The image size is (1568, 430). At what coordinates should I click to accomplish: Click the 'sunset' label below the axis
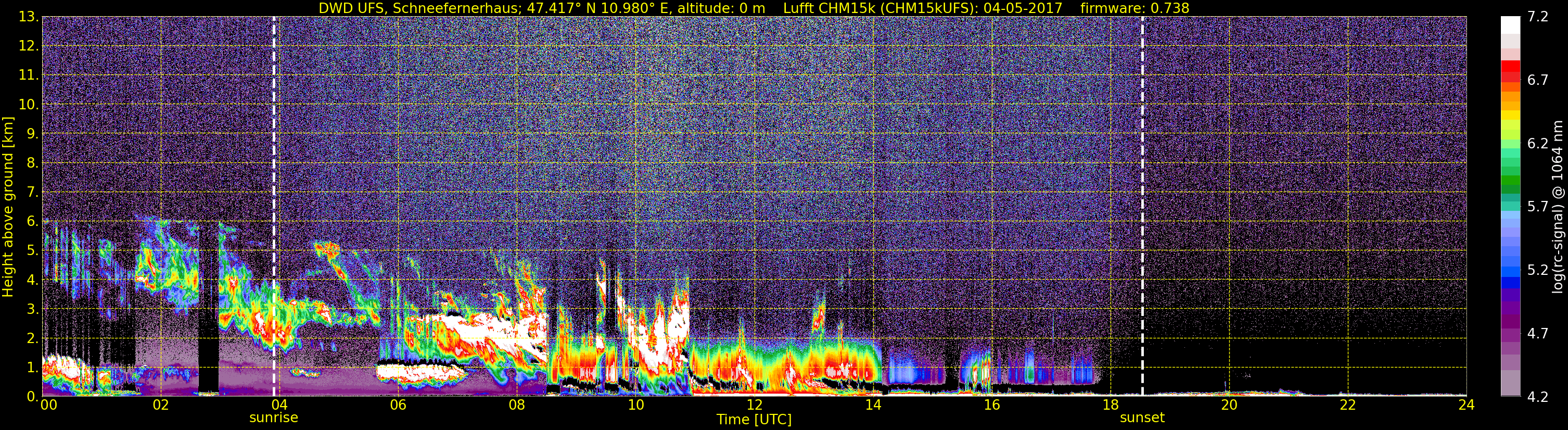tap(1142, 418)
